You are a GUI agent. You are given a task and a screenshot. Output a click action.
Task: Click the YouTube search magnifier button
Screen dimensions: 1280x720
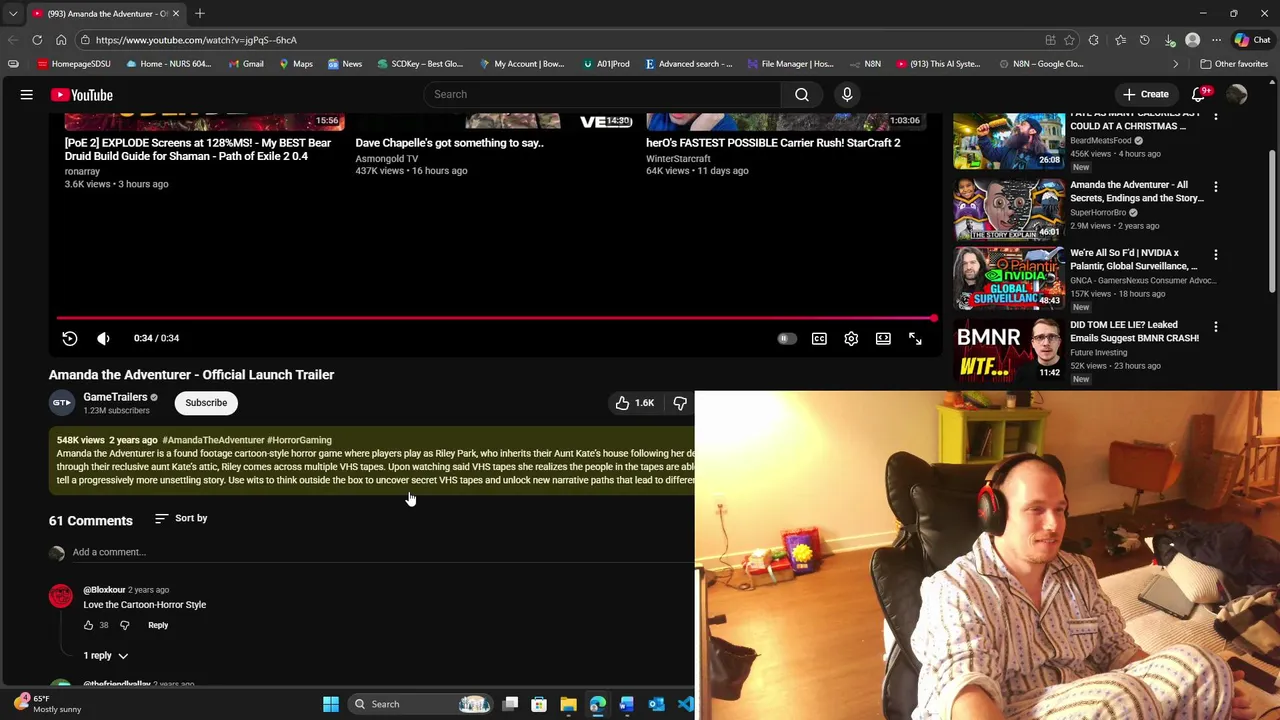click(x=802, y=94)
